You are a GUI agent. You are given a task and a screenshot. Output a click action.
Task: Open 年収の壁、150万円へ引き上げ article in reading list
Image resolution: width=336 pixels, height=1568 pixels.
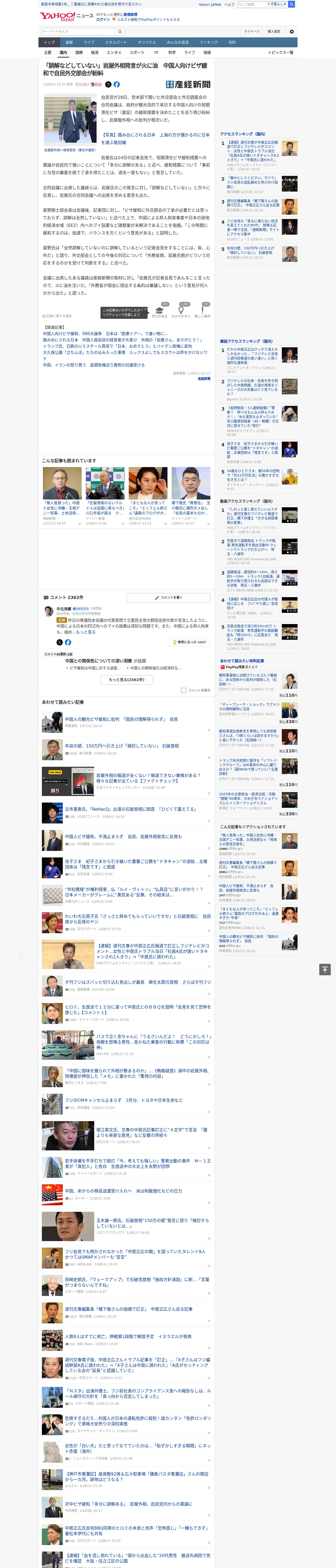coord(122,746)
